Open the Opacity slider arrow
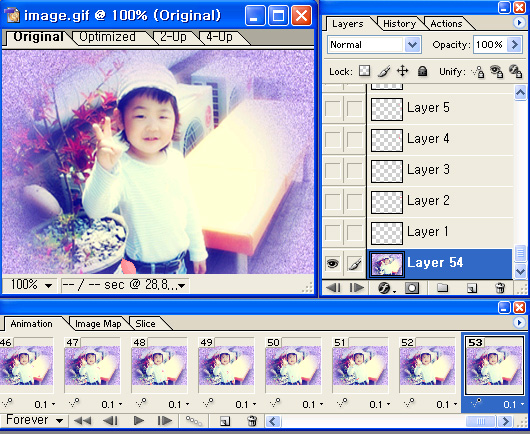 click(x=514, y=45)
